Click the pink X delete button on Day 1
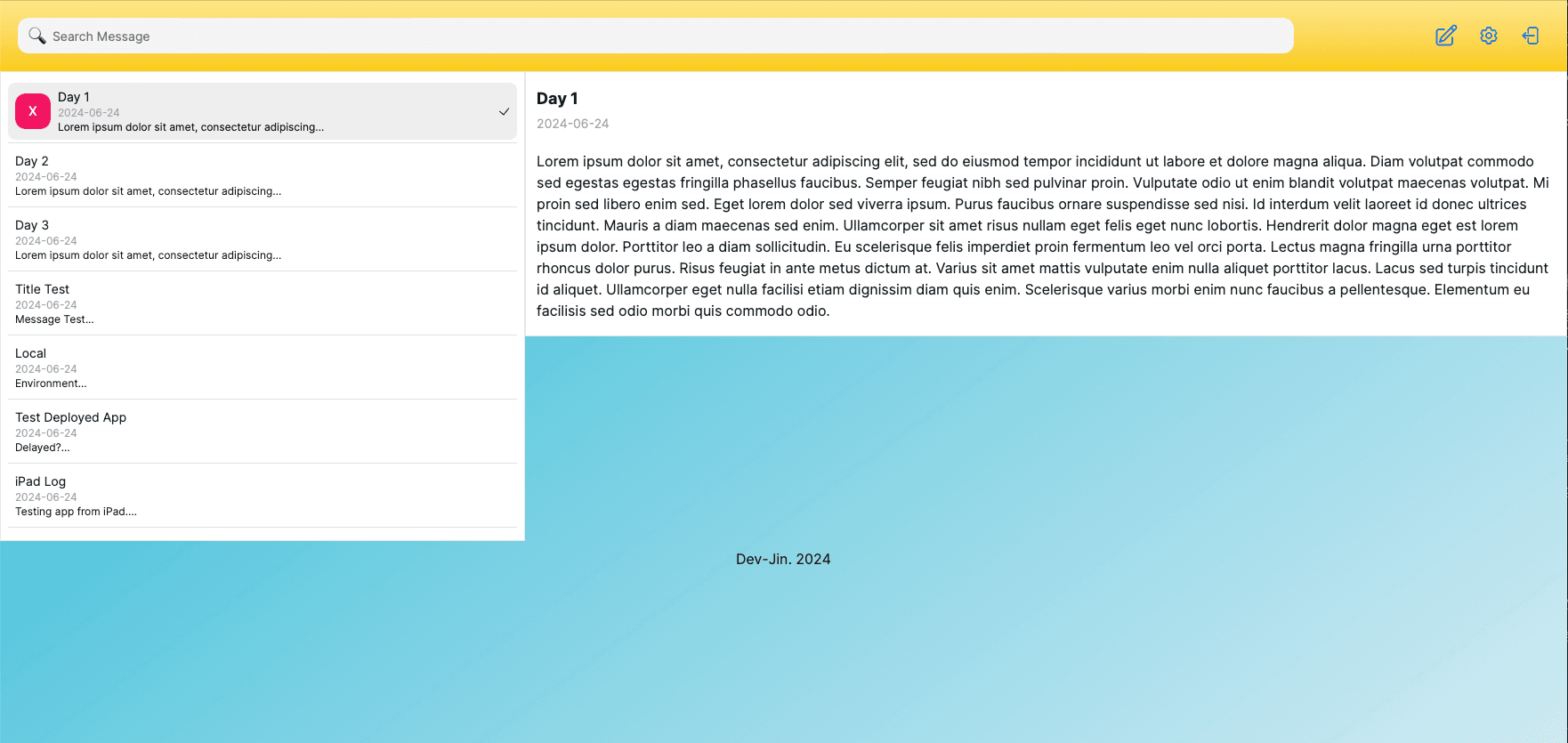This screenshot has width=1568, height=743. tap(33, 111)
